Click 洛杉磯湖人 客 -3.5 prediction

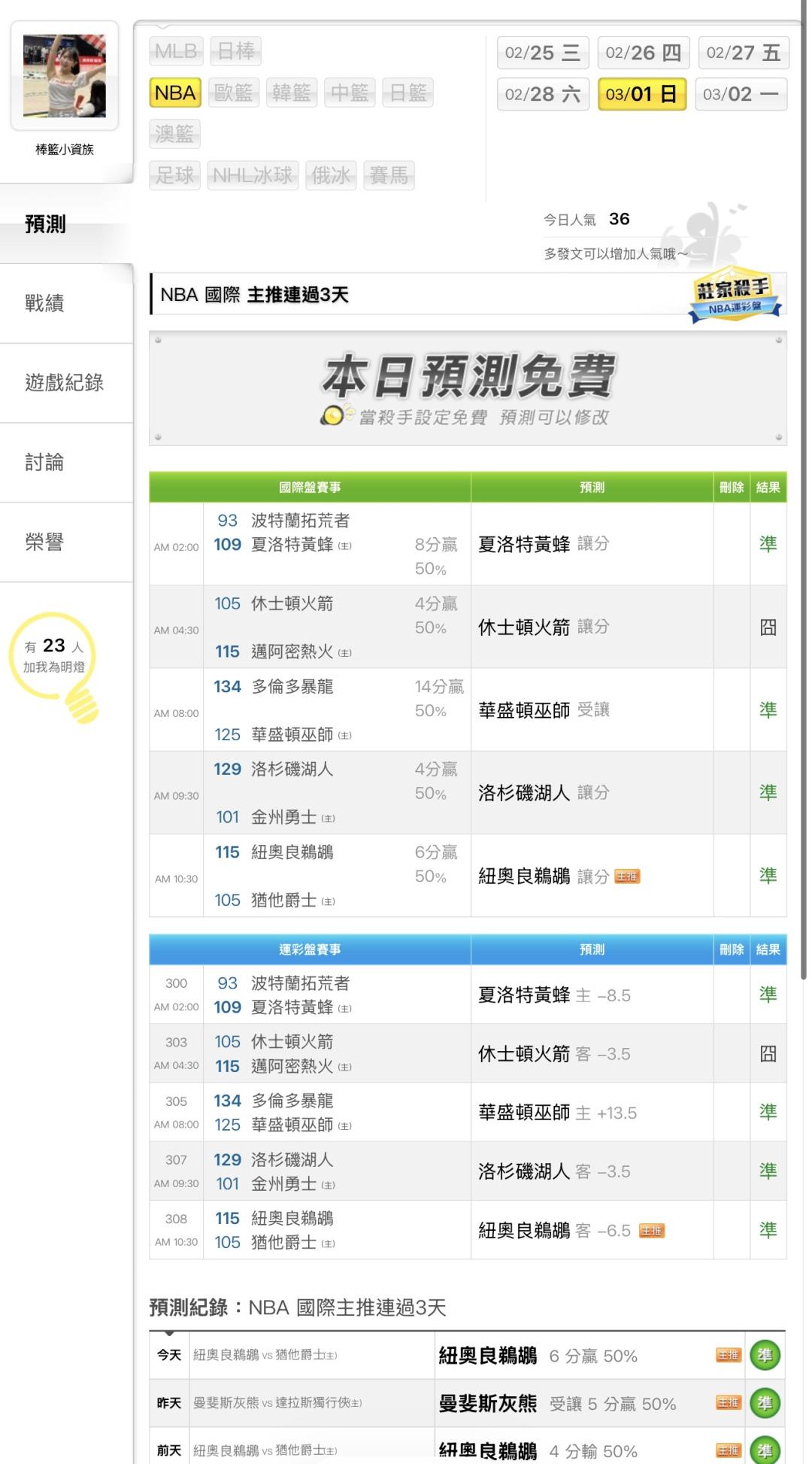554,1171
